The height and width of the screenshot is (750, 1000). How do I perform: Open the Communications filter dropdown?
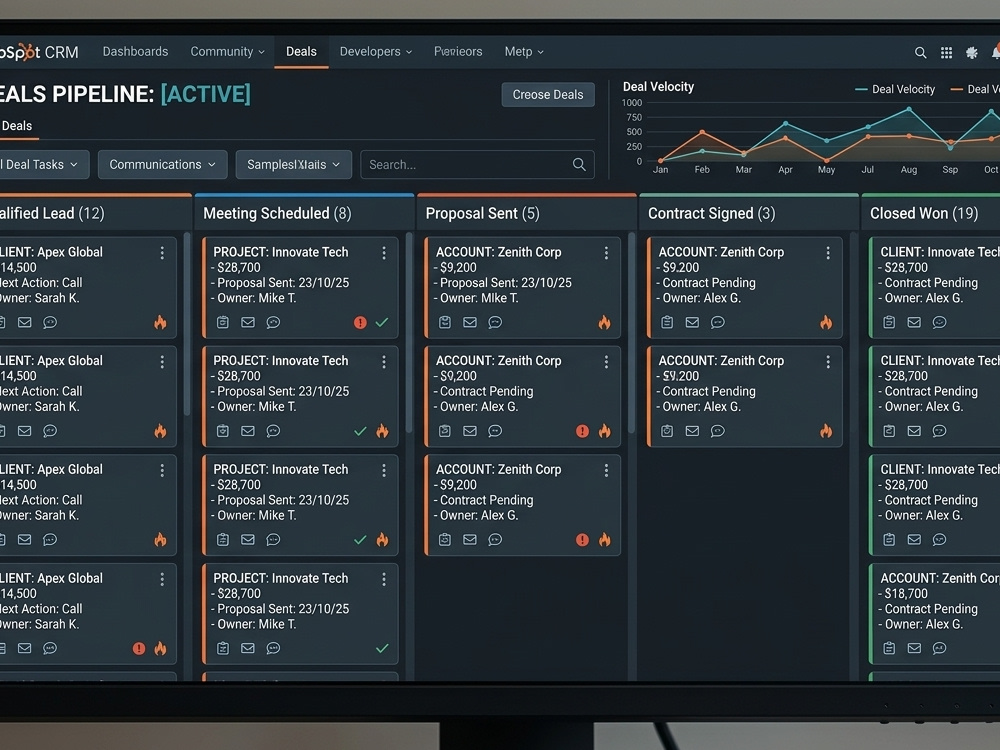(162, 165)
